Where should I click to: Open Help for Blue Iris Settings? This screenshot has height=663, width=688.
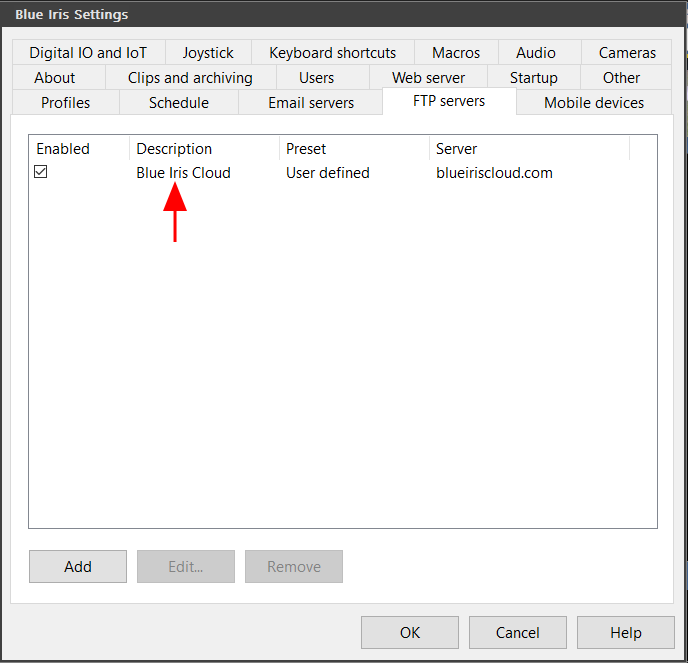coord(626,632)
